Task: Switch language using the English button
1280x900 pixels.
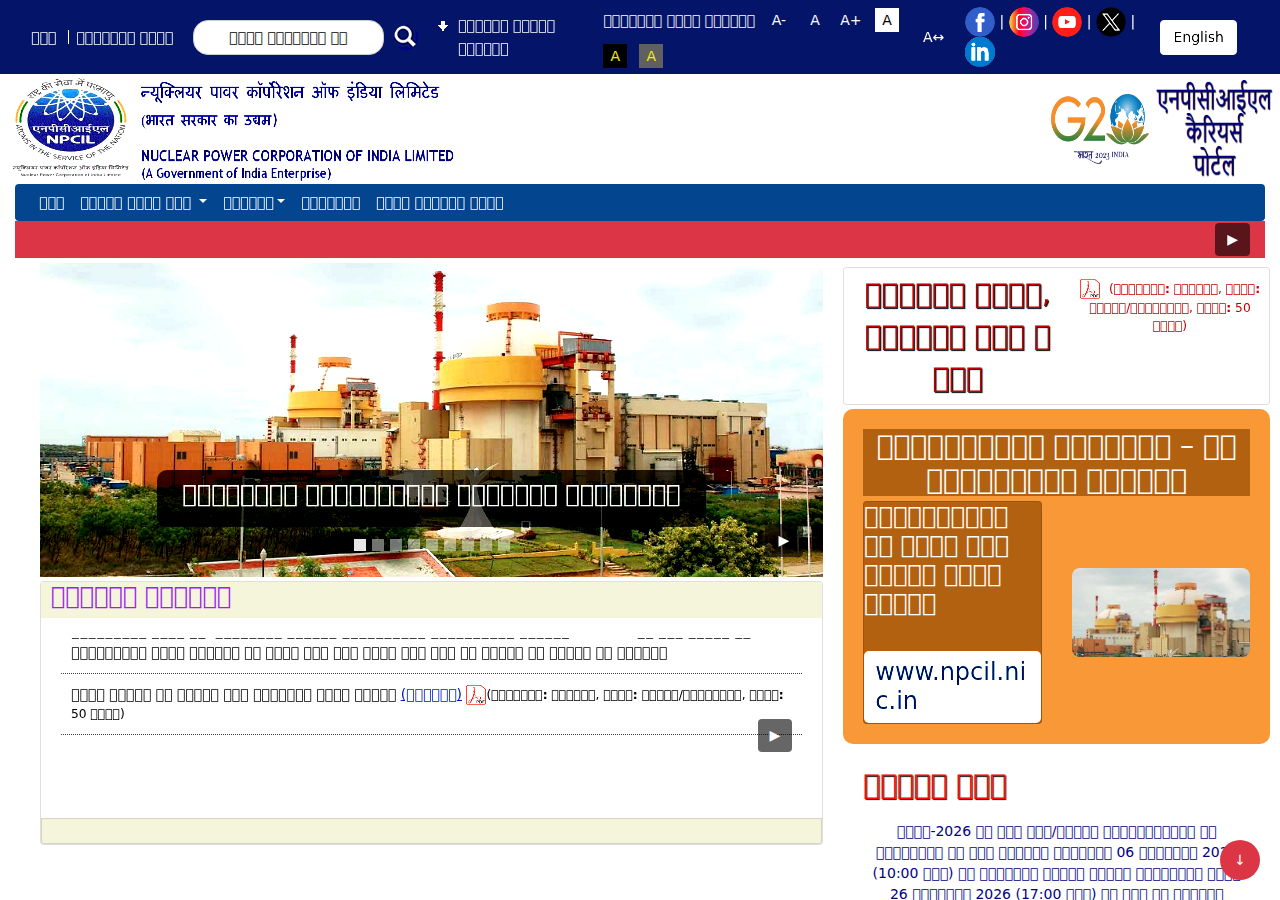Action: click(1198, 37)
